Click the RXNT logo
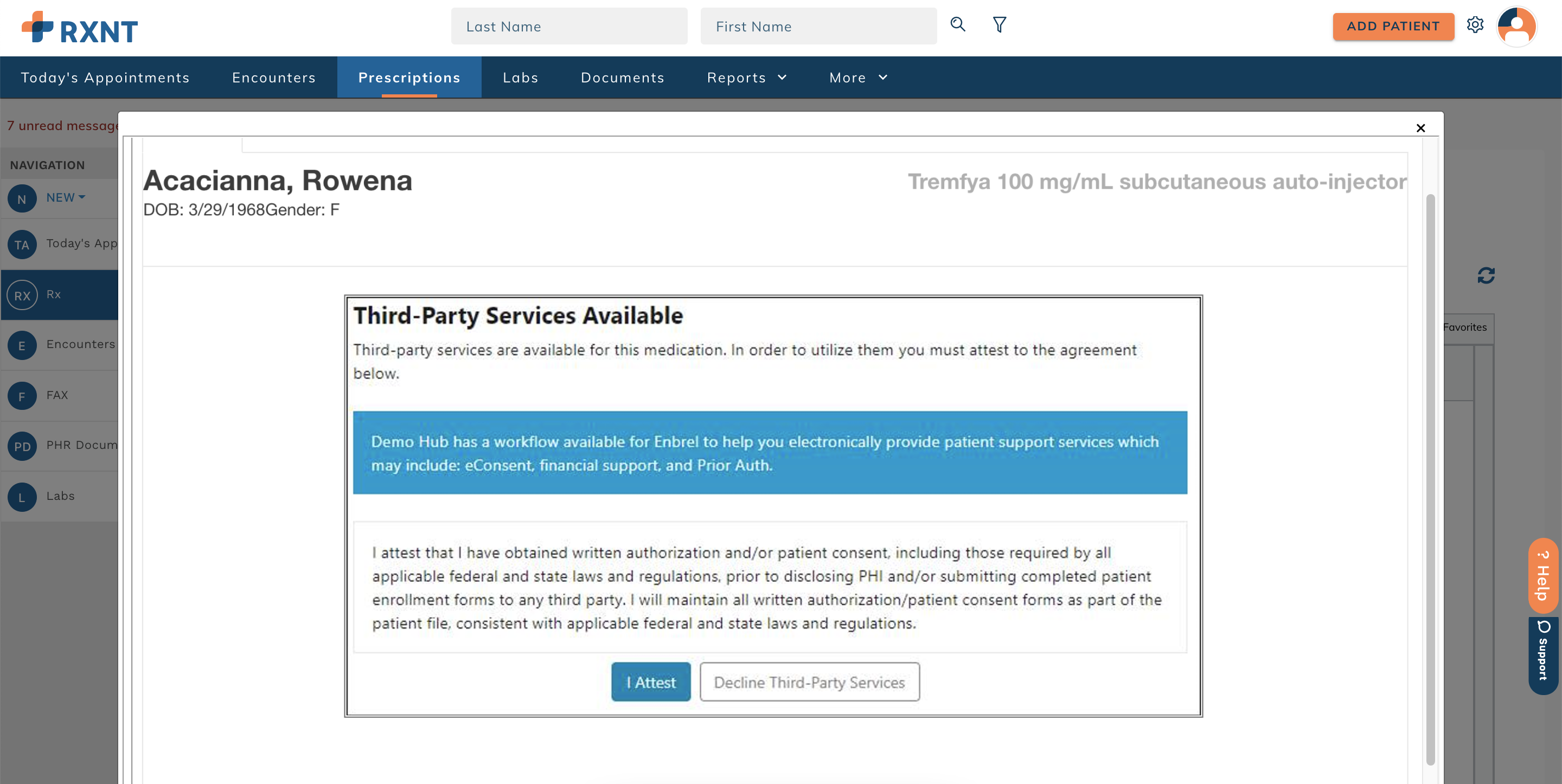Screen dimensions: 1562x784 79,28
